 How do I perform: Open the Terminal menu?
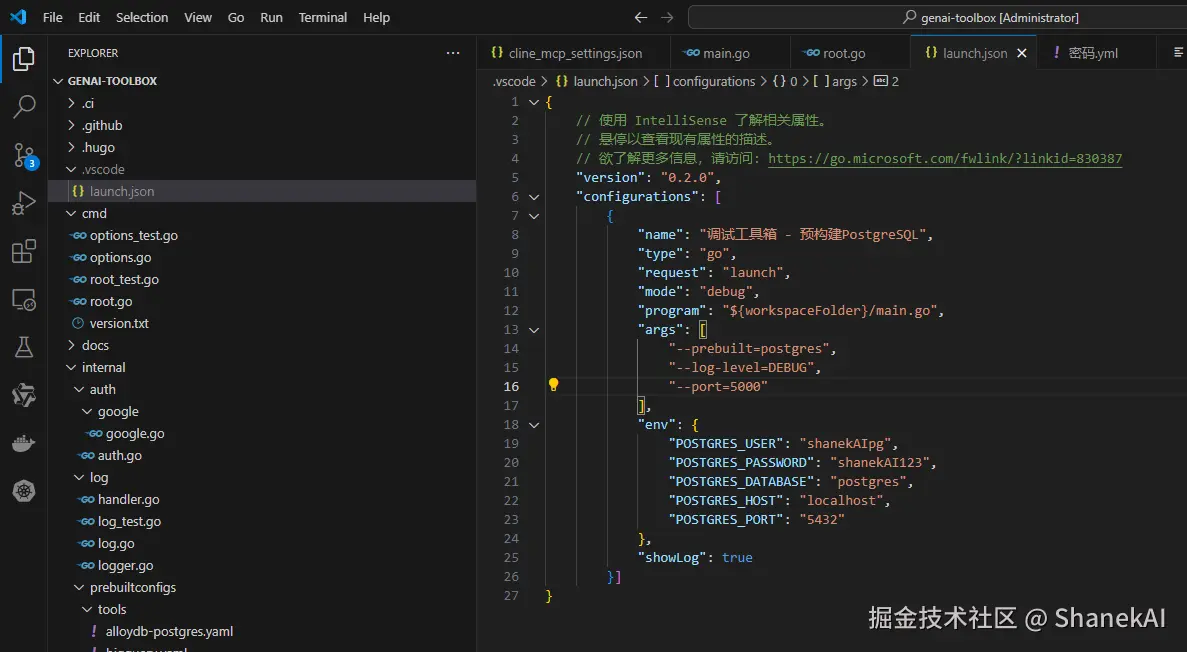pyautogui.click(x=323, y=17)
